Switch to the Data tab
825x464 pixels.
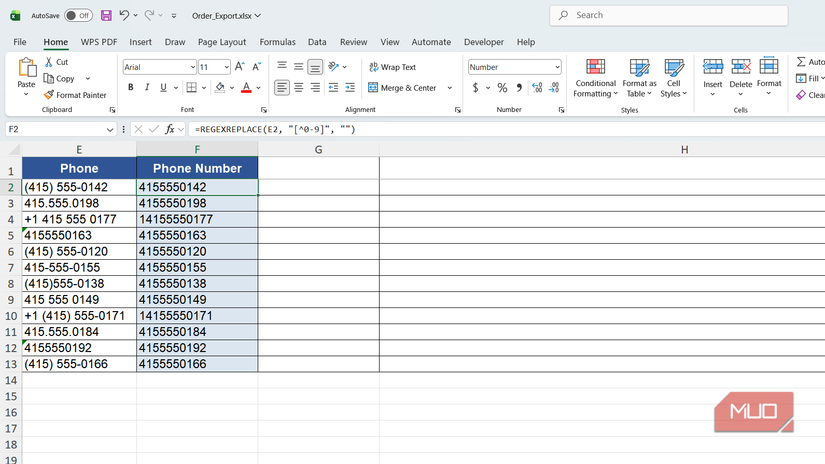317,42
